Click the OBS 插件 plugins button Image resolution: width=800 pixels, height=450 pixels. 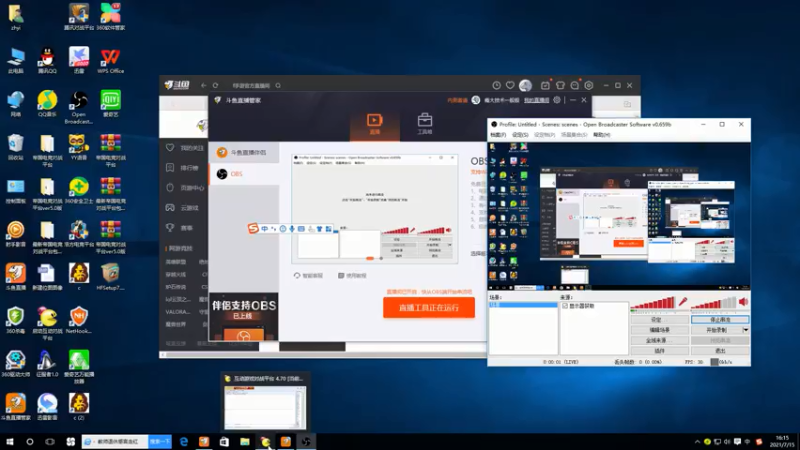point(659,351)
